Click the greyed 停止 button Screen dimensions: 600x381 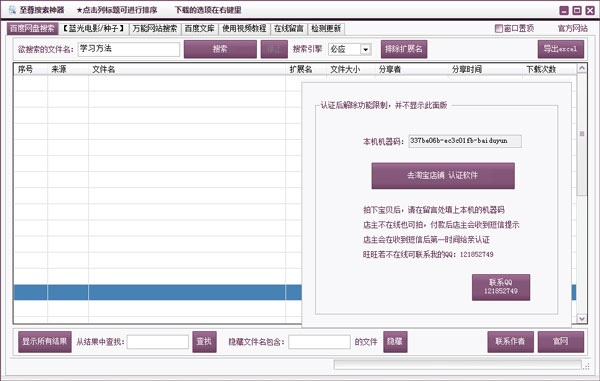pyautogui.click(x=274, y=49)
